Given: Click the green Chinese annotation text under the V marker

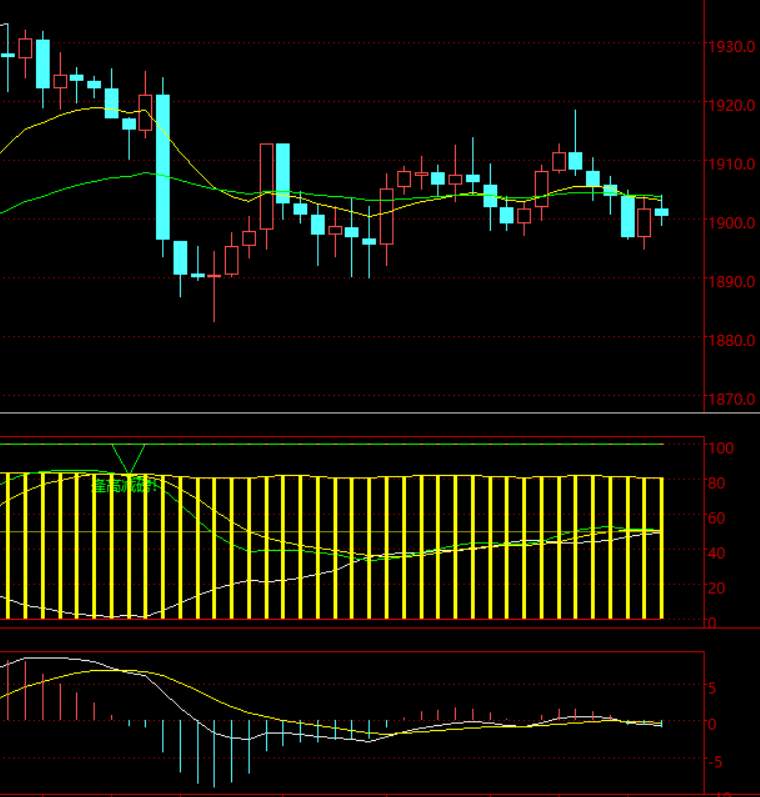Looking at the screenshot, I should tap(125, 487).
